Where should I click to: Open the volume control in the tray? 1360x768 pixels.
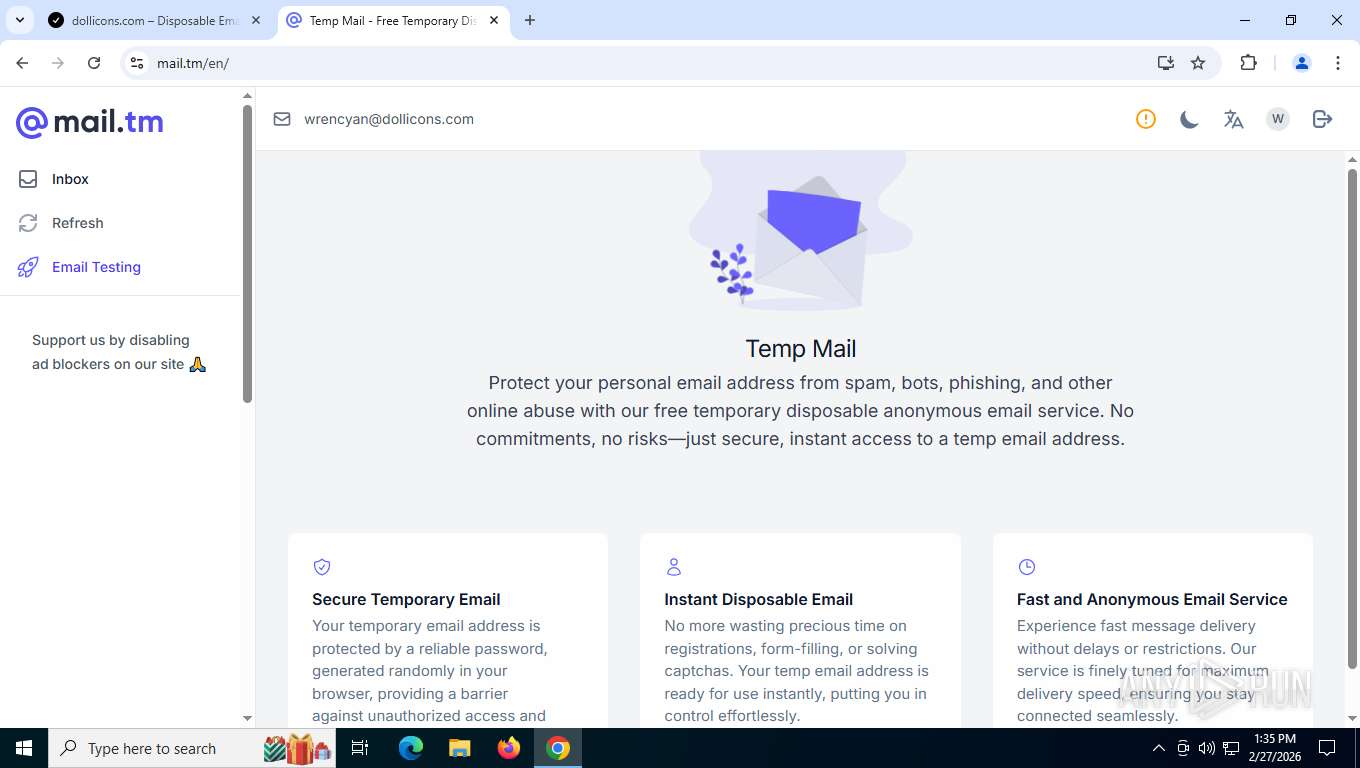[x=1207, y=748]
